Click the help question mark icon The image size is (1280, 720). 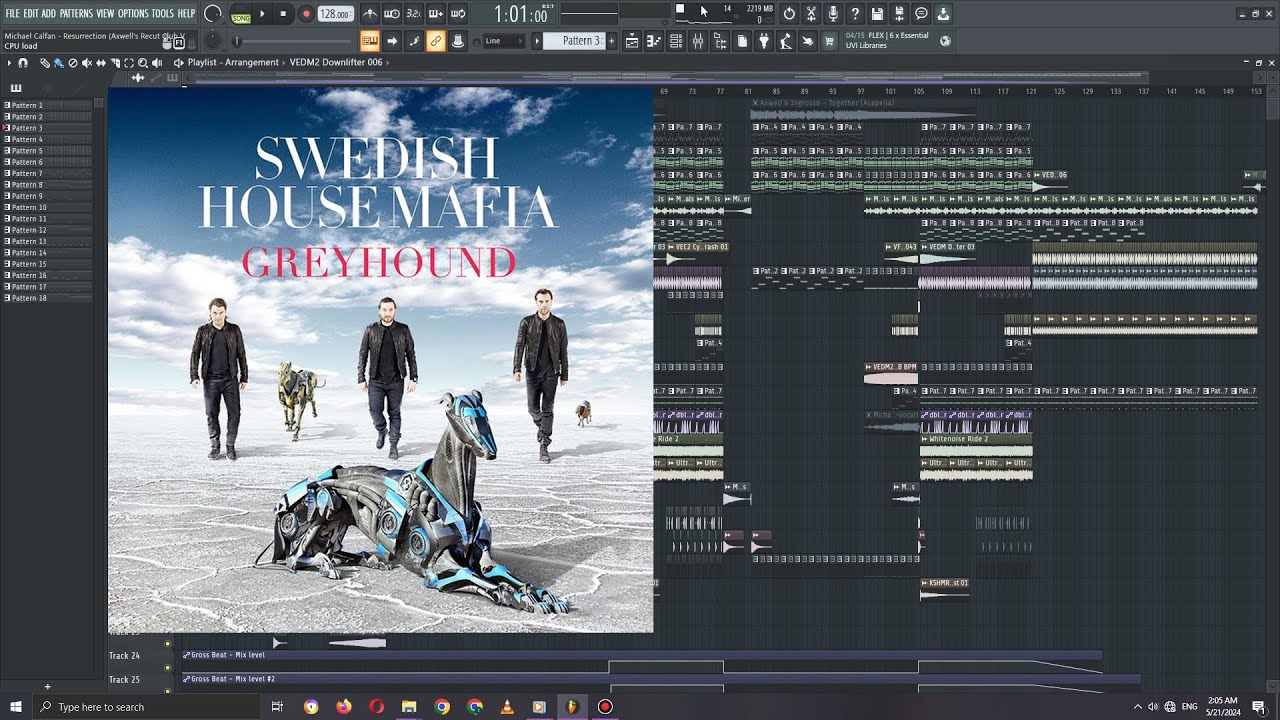pos(855,14)
